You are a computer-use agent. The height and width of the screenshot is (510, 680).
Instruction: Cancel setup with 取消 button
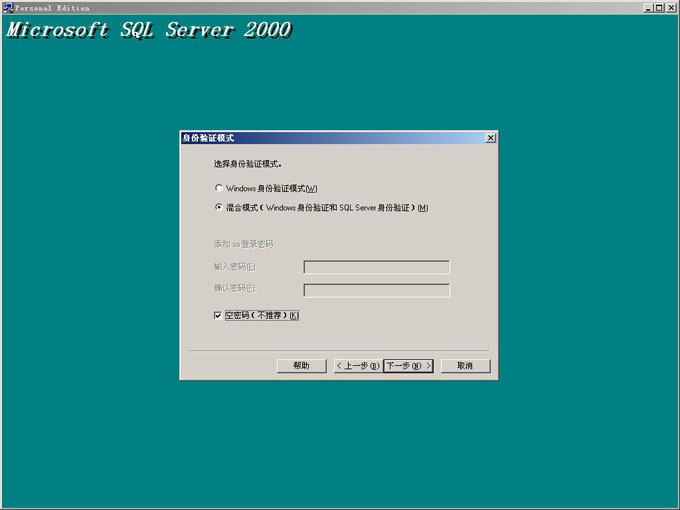[465, 366]
